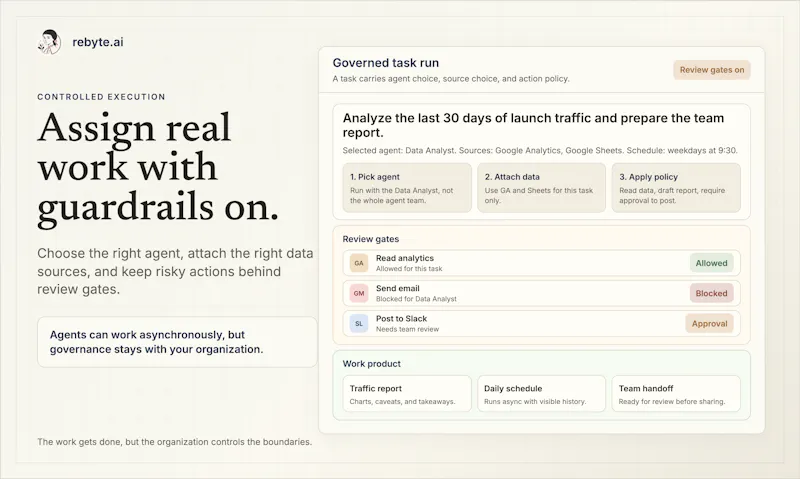Click the Governed task run heading

(x=386, y=63)
